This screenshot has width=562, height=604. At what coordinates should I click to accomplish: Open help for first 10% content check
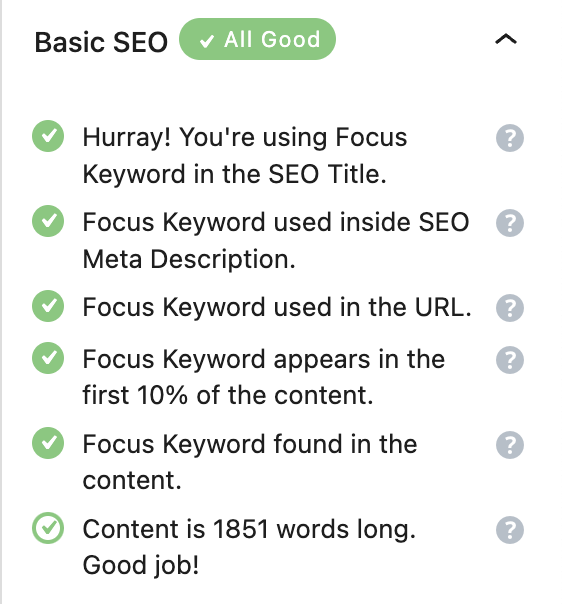(510, 360)
